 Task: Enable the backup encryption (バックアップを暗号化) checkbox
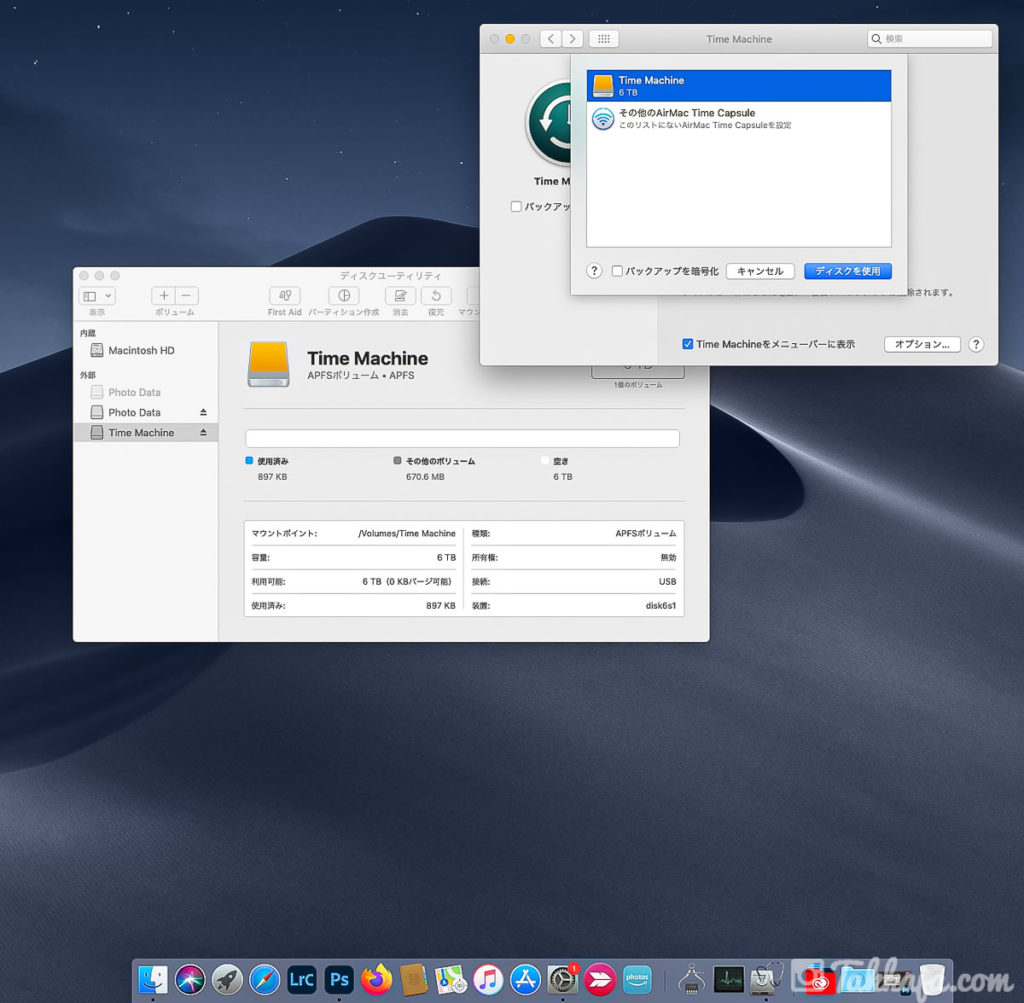pyautogui.click(x=617, y=271)
